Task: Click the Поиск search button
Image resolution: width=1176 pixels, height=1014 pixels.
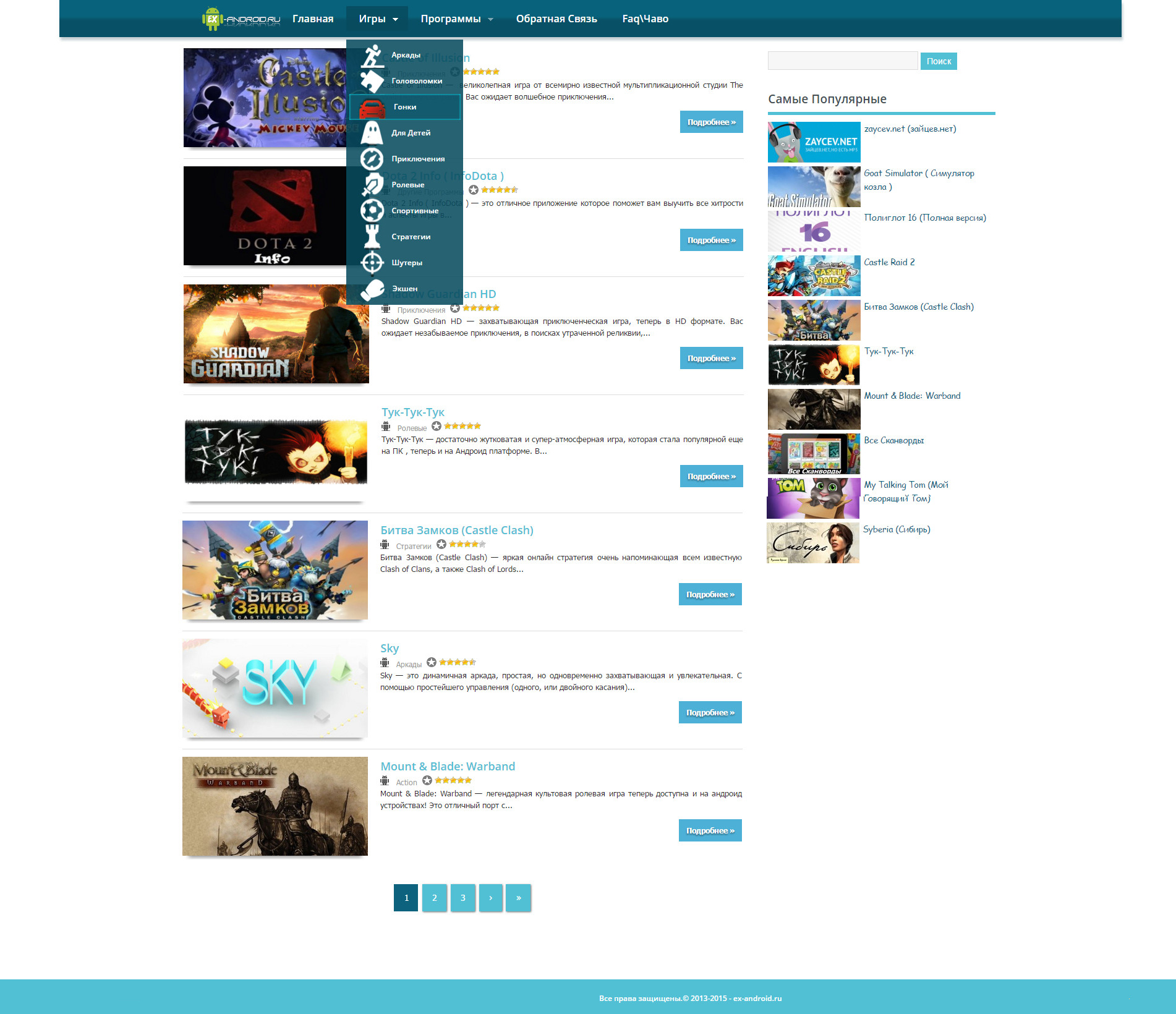Action: [939, 61]
